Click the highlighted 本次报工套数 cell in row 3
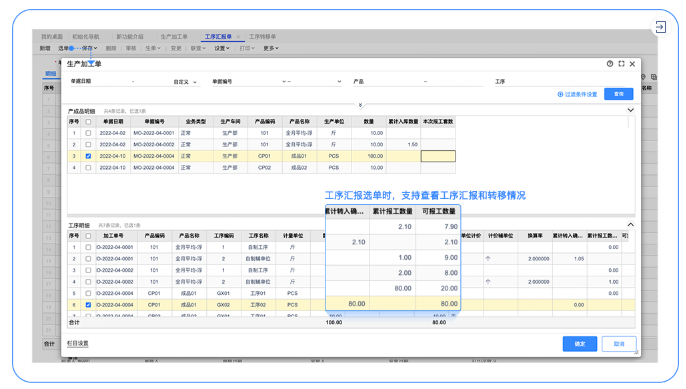The image size is (686, 389). click(438, 156)
